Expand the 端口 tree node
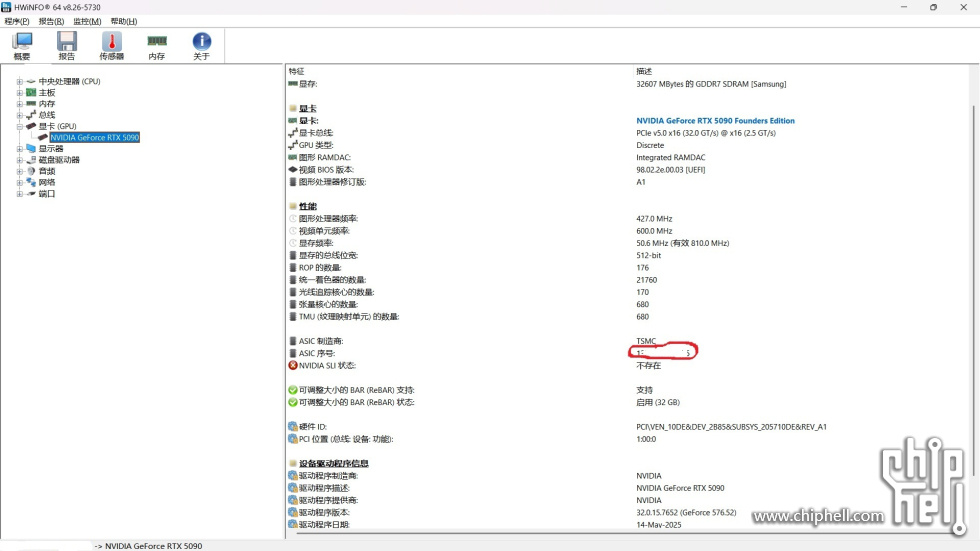The image size is (980, 551). tap(19, 194)
